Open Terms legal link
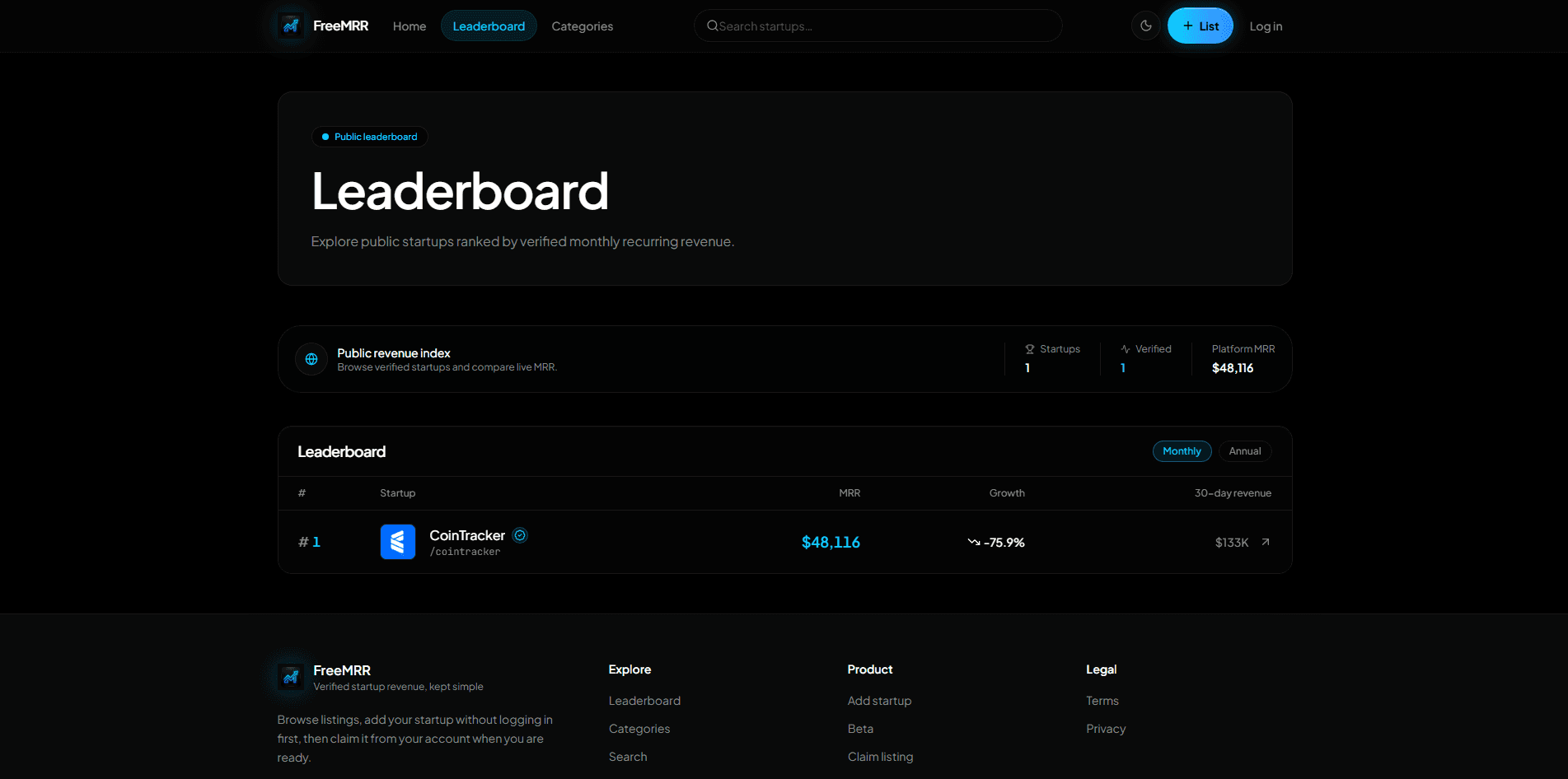The width and height of the screenshot is (1568, 779). tap(1102, 701)
